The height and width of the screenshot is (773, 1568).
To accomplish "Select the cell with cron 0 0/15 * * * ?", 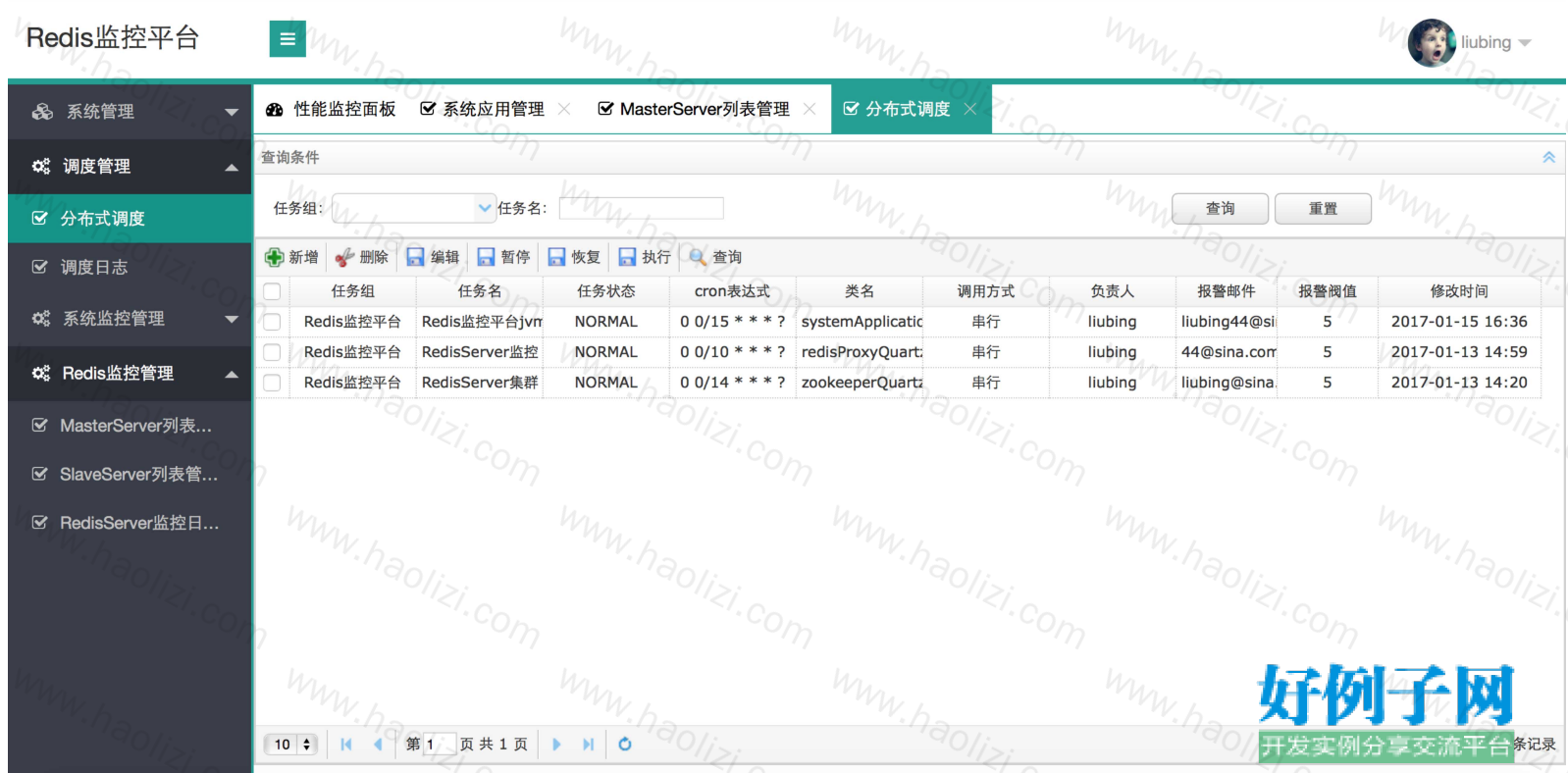I will click(733, 322).
